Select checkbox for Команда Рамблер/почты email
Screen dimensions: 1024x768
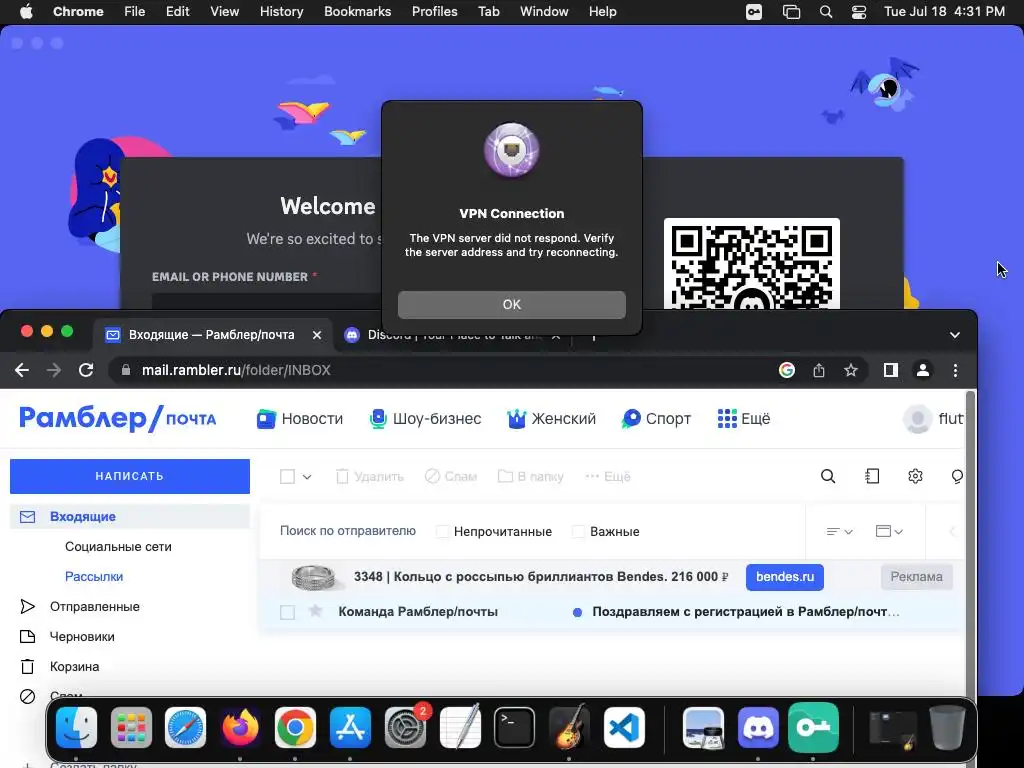(287, 613)
